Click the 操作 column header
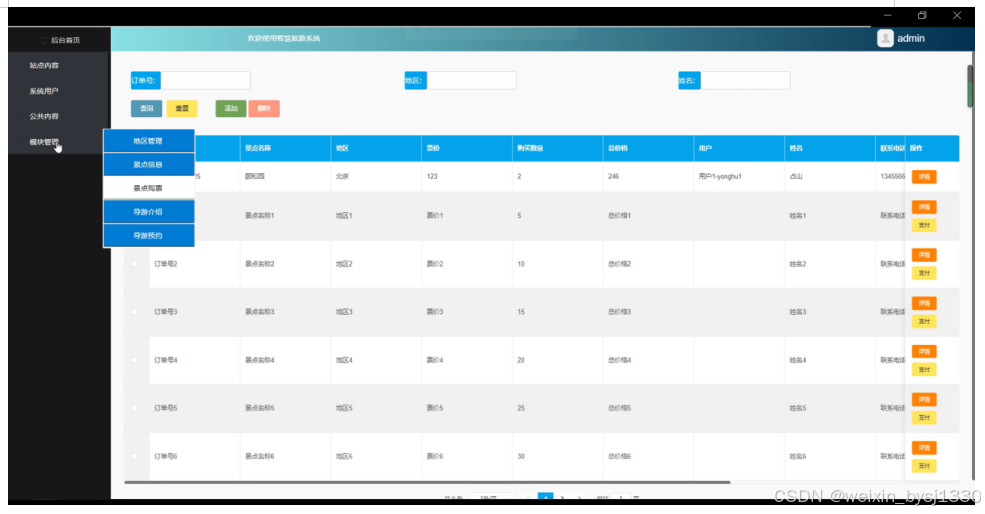The image size is (985, 514). (x=932, y=148)
